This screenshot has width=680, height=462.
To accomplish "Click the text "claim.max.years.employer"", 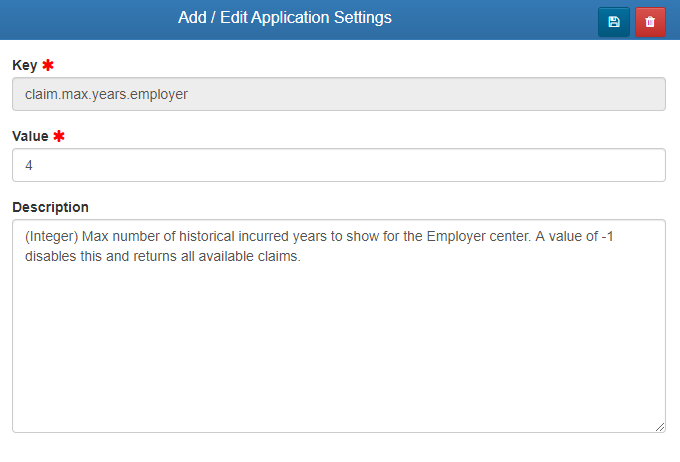I will 107,94.
